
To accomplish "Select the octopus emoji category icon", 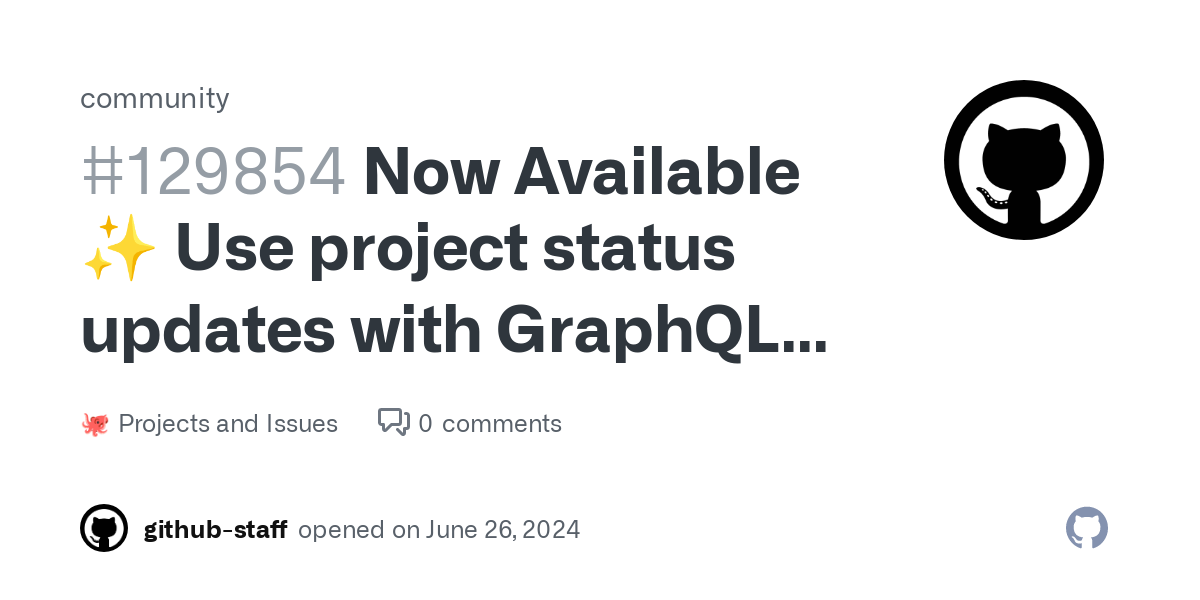I will [94, 424].
